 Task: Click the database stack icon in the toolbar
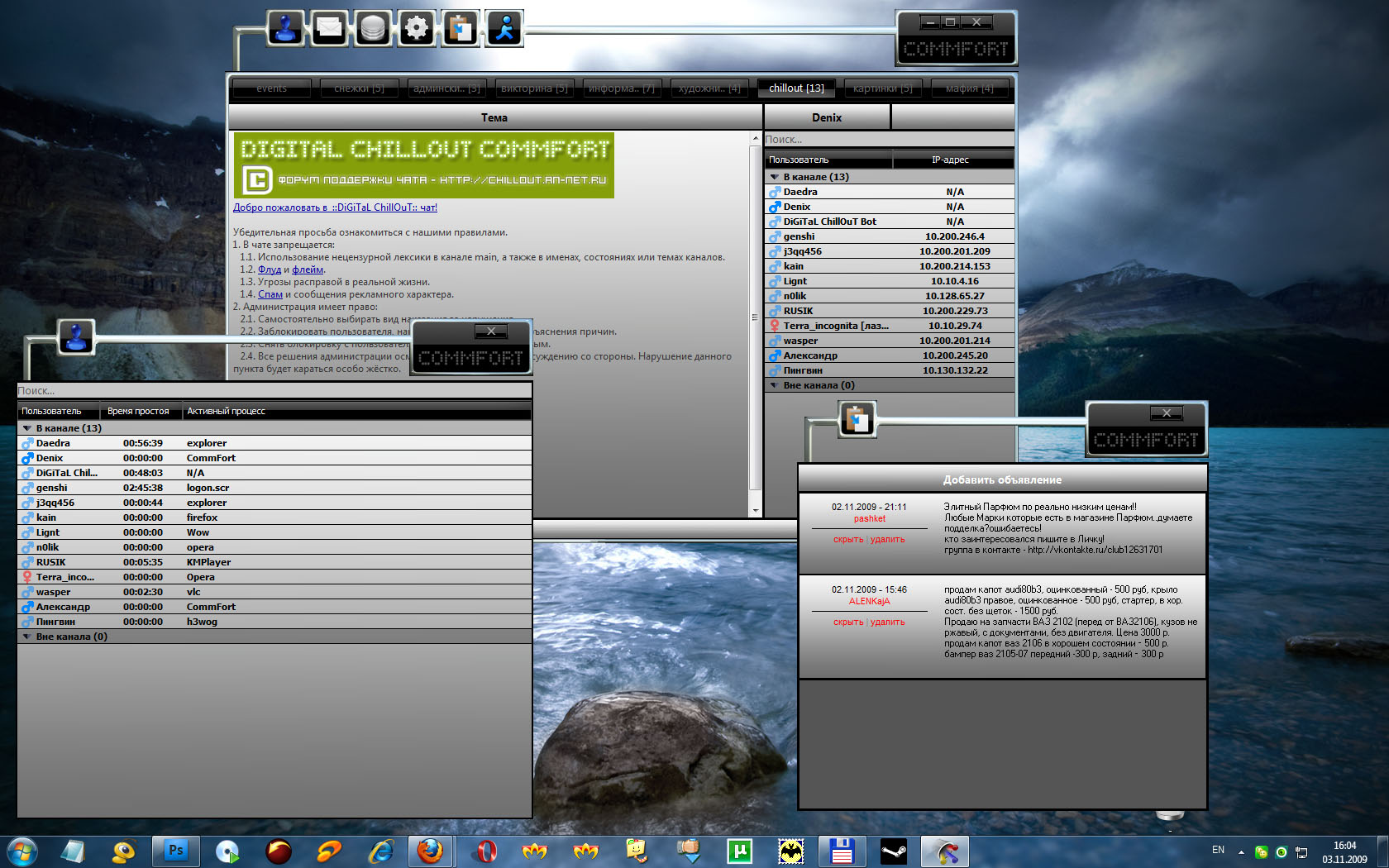pyautogui.click(x=373, y=29)
